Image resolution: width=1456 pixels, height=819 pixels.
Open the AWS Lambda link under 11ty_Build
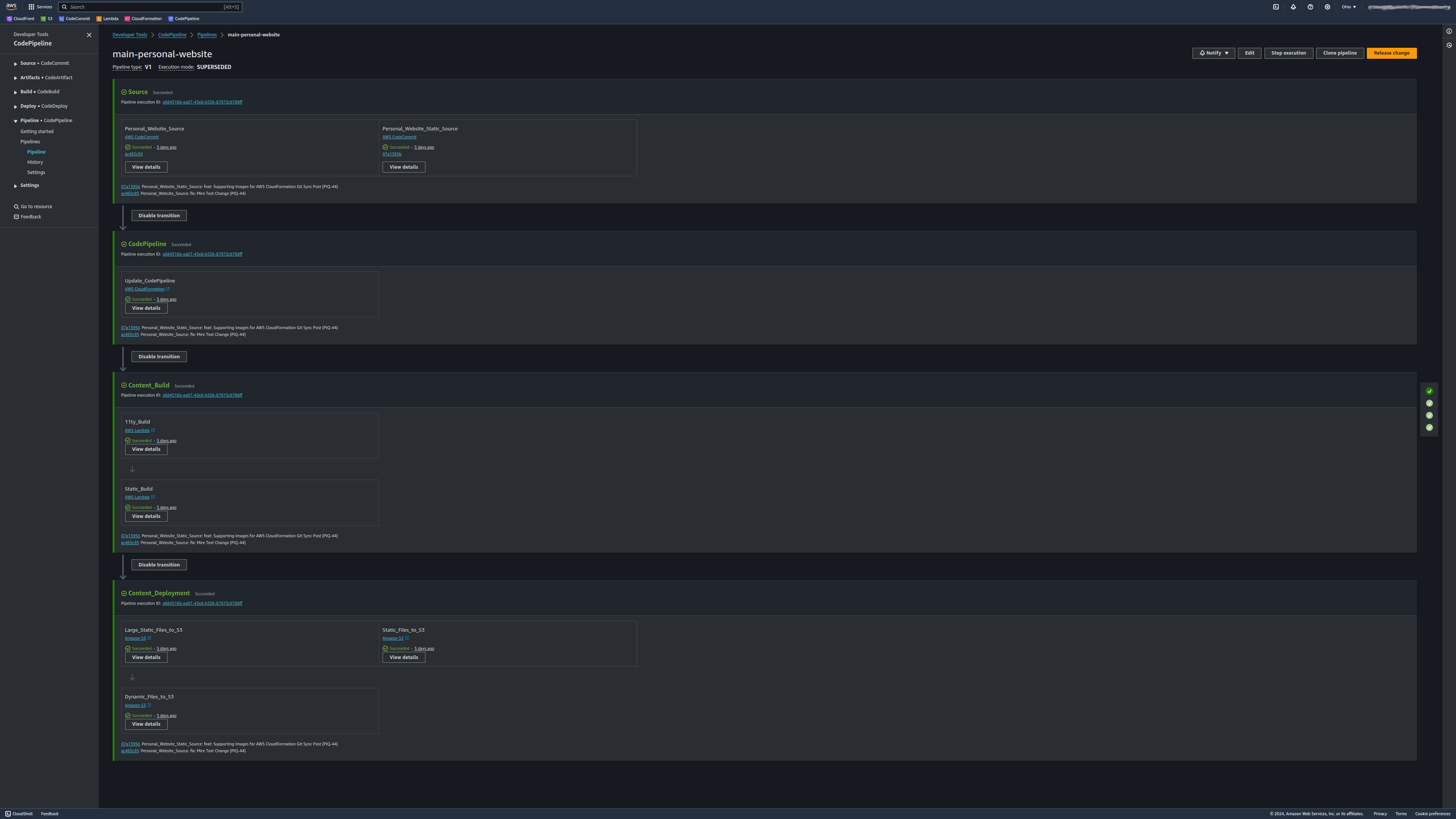[137, 430]
